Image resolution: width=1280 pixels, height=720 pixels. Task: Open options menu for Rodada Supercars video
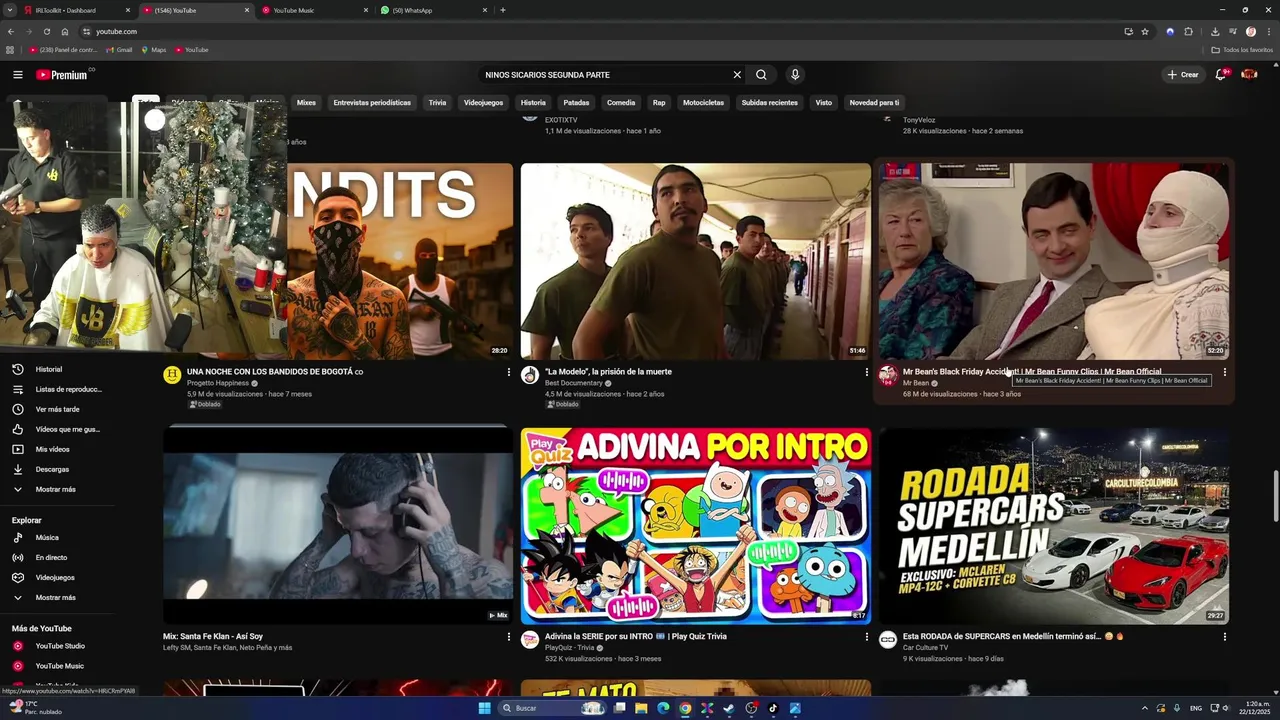[1224, 637]
